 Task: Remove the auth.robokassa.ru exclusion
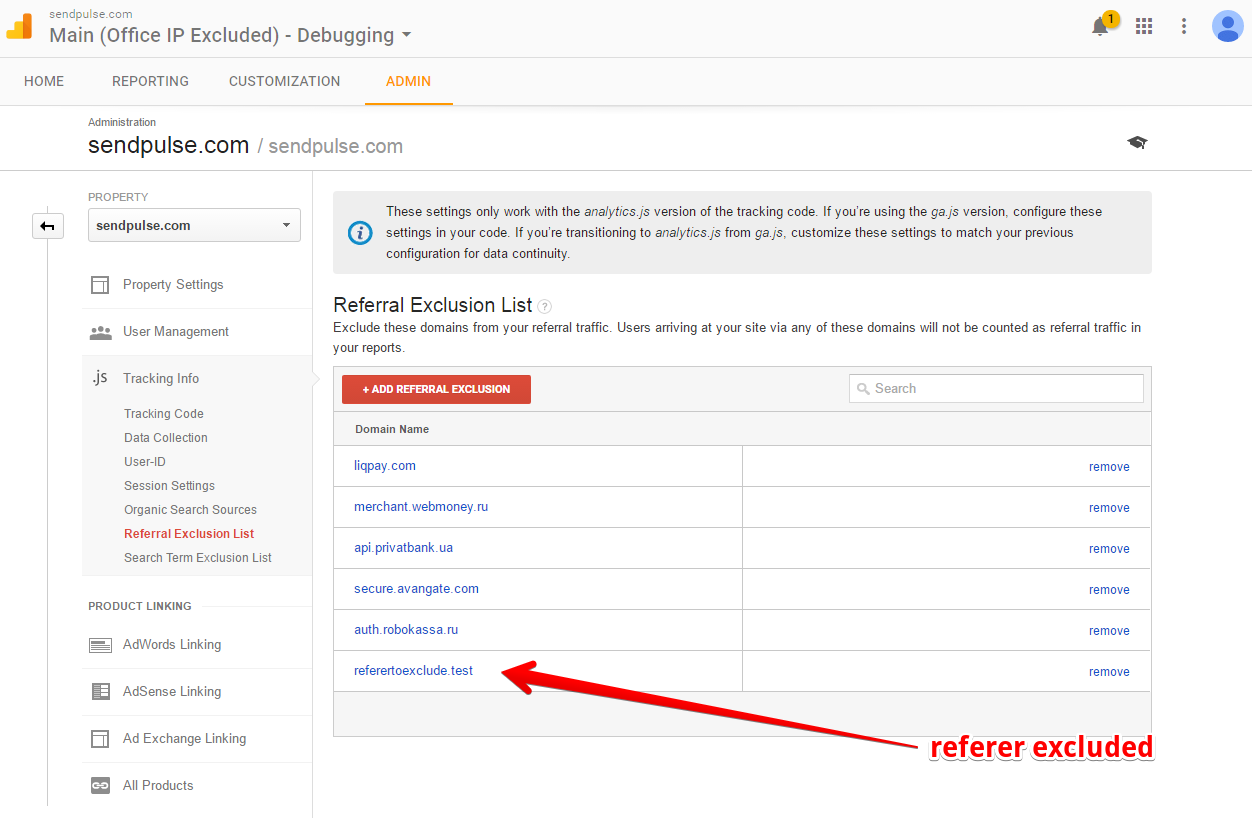pos(1109,631)
